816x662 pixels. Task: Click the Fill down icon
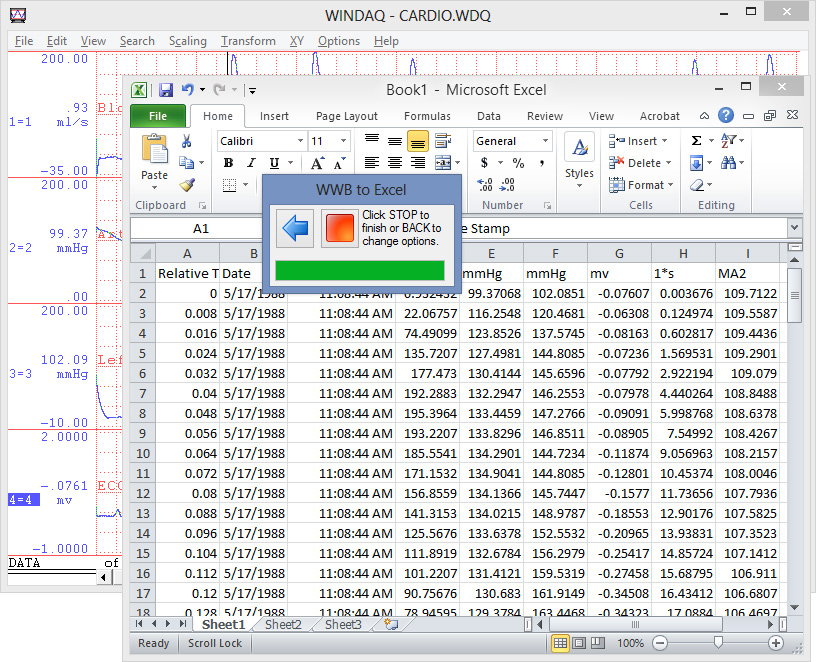(x=696, y=163)
